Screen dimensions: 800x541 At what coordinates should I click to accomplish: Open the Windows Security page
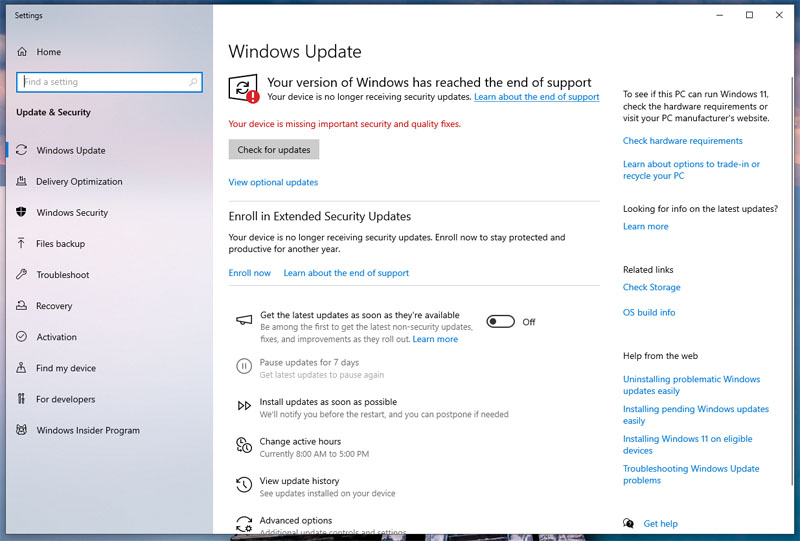(x=72, y=212)
